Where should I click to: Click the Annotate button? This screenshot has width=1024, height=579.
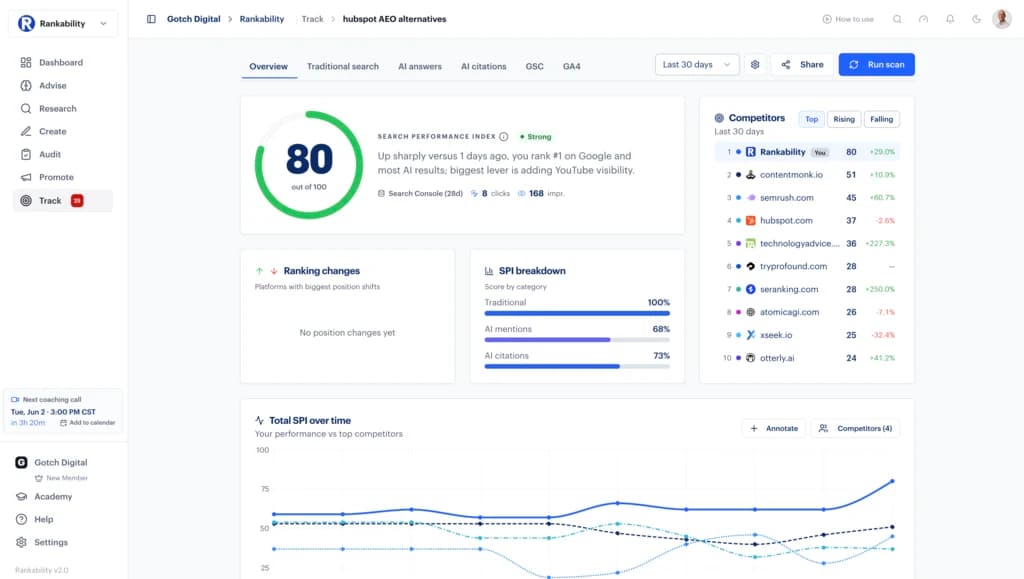pos(774,428)
